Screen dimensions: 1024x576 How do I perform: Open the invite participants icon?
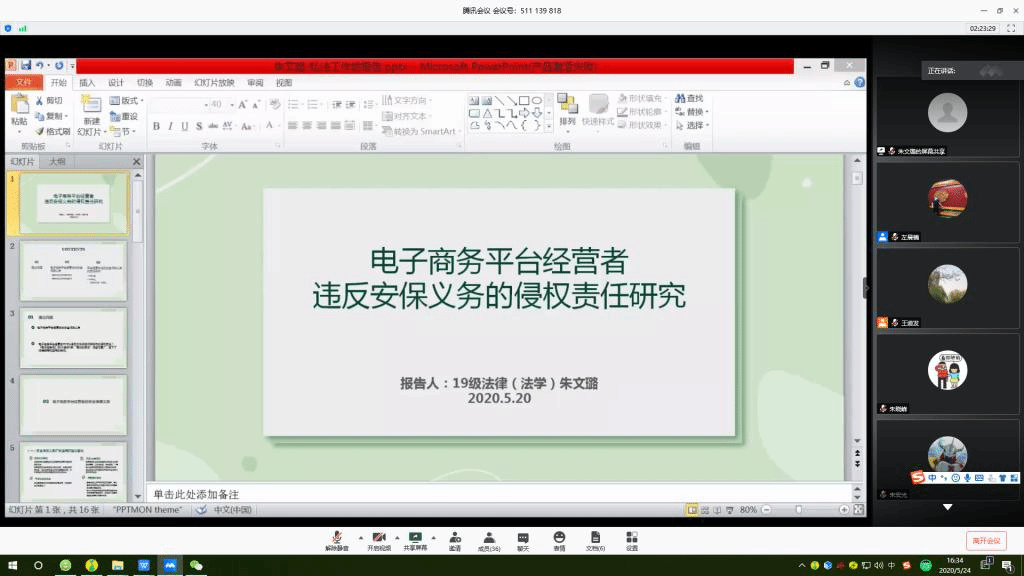click(x=454, y=538)
